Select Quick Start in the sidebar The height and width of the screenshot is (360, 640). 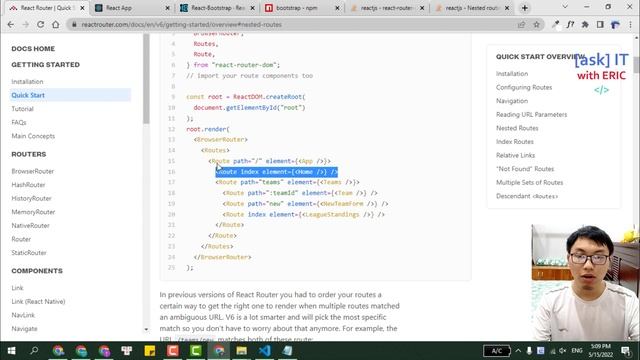coord(70,95)
